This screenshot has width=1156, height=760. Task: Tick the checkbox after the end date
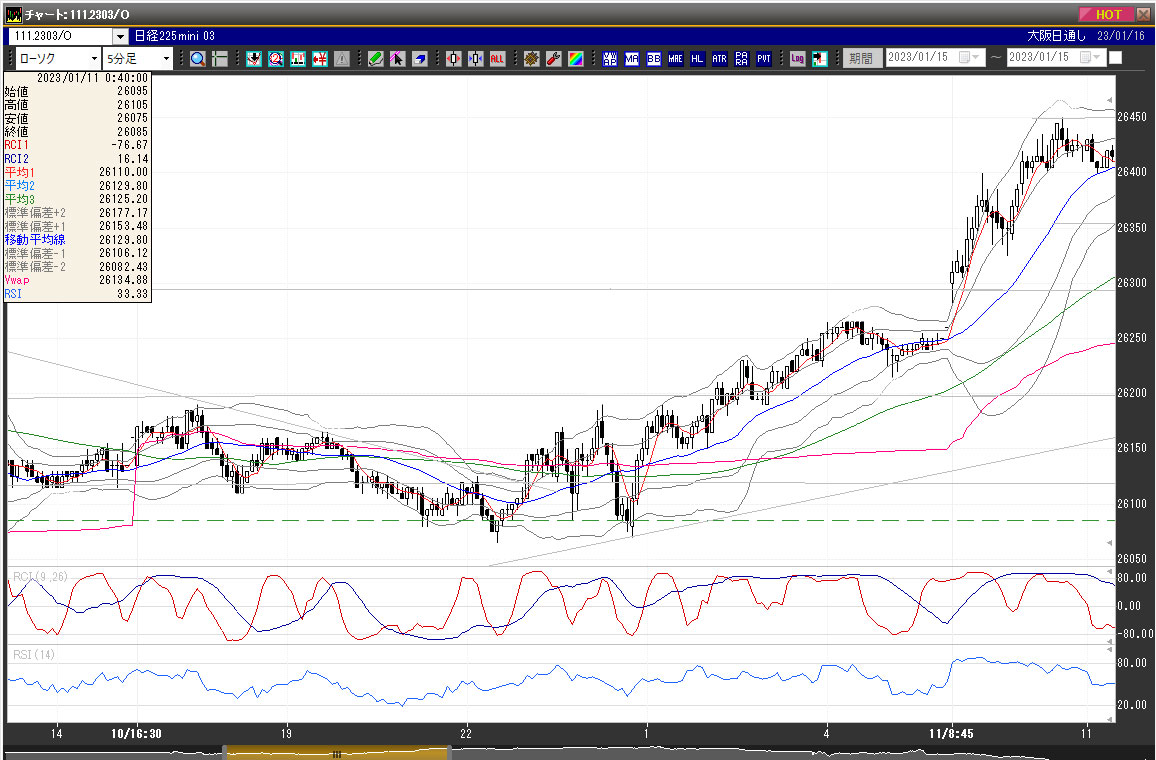(1115, 57)
